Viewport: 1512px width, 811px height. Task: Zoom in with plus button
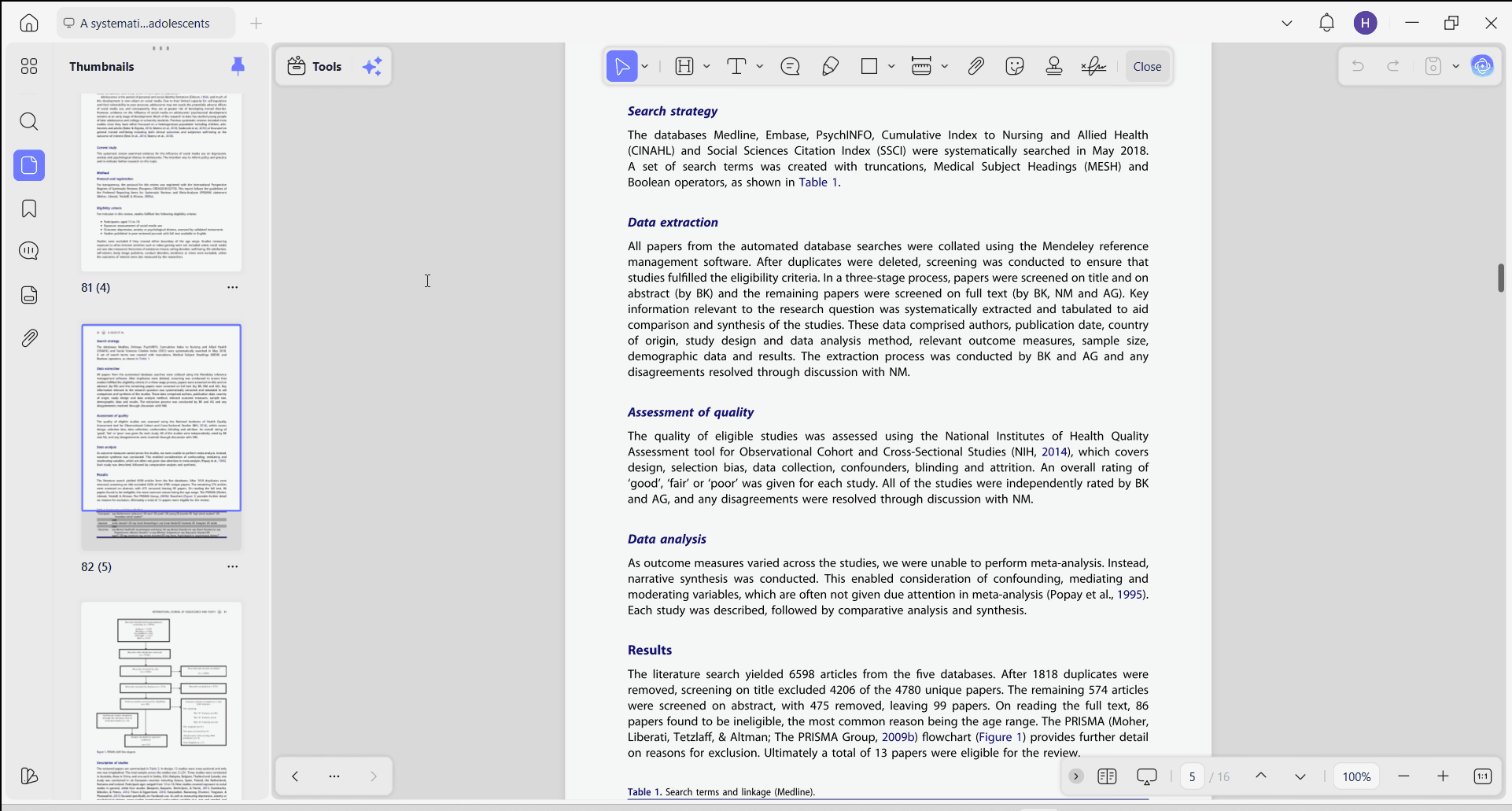tap(1443, 776)
